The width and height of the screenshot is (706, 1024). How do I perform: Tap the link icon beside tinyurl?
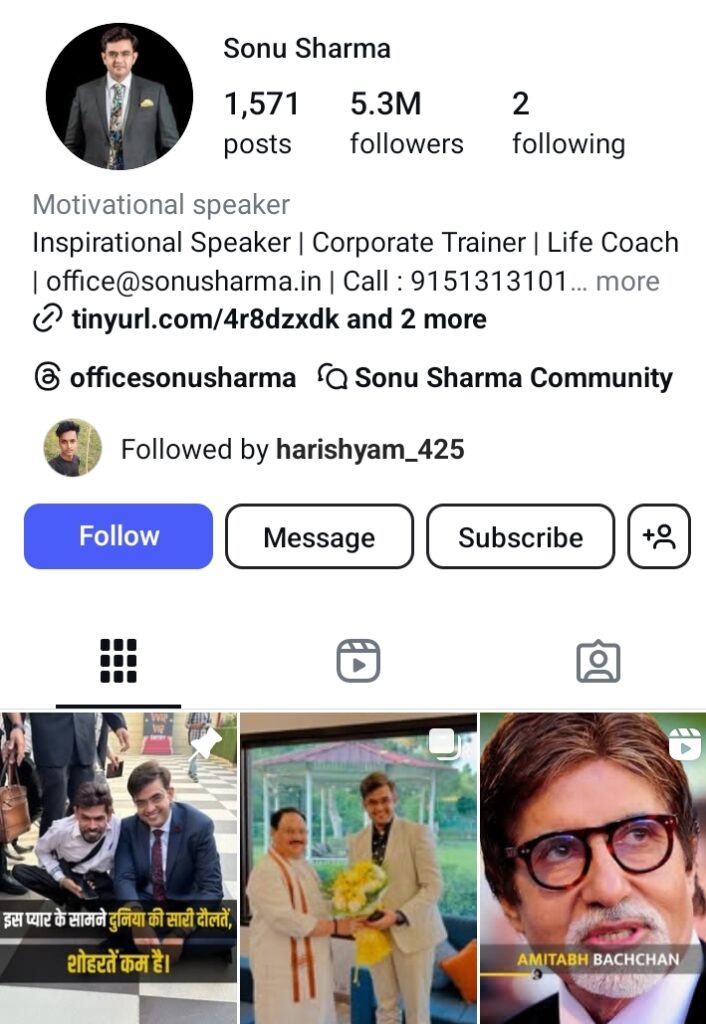tap(47, 319)
